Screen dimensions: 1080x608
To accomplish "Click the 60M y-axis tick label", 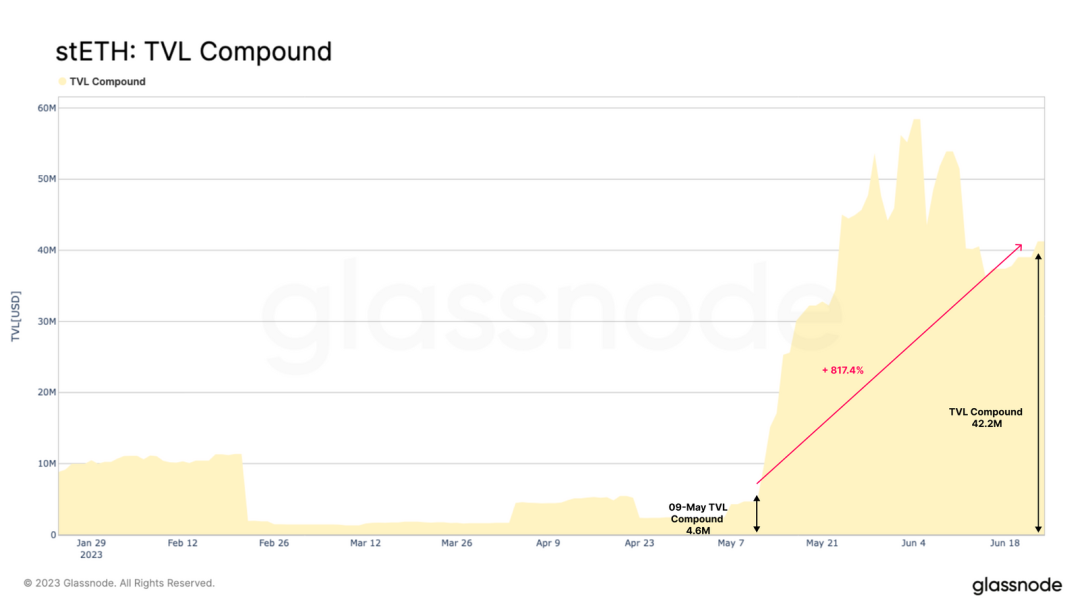I will [45, 108].
